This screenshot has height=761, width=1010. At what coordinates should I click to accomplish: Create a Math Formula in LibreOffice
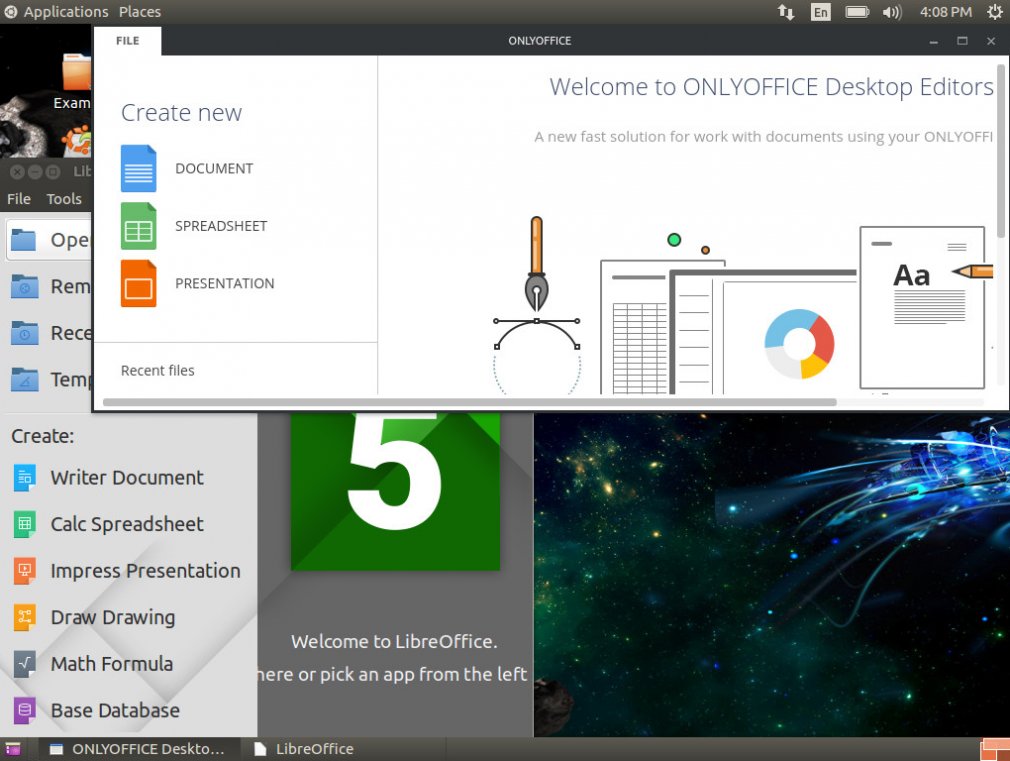[x=111, y=664]
